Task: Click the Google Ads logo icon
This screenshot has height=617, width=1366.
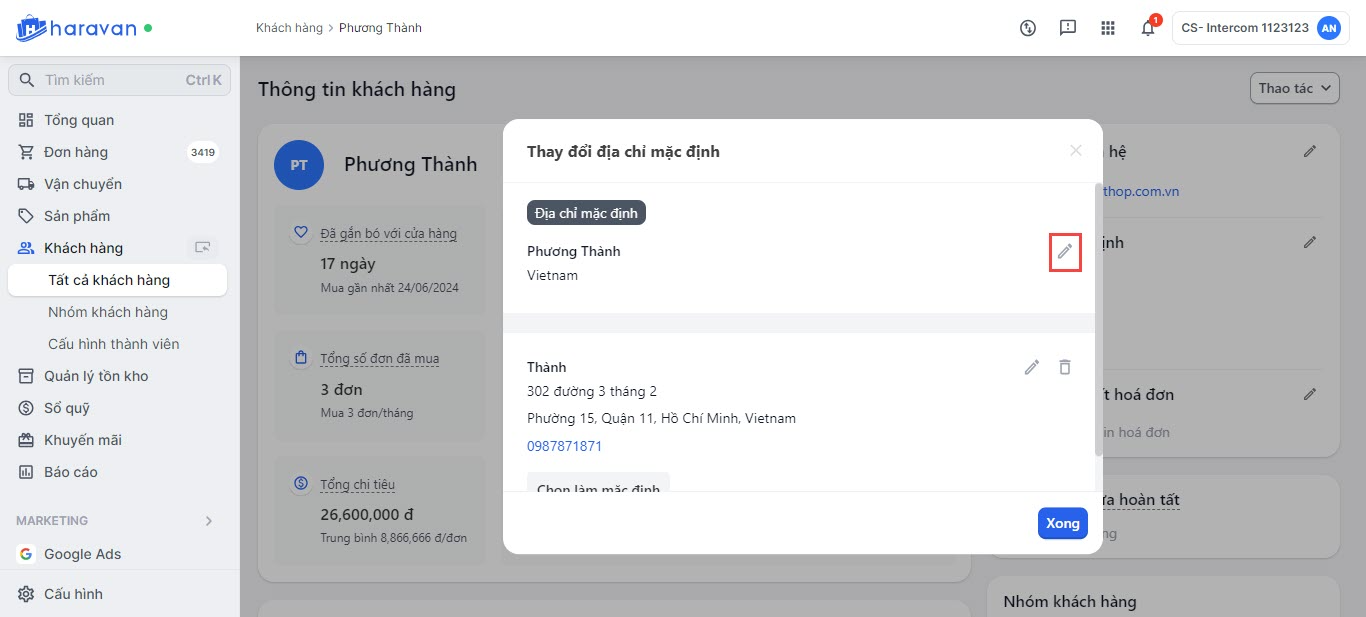Action: pos(26,554)
